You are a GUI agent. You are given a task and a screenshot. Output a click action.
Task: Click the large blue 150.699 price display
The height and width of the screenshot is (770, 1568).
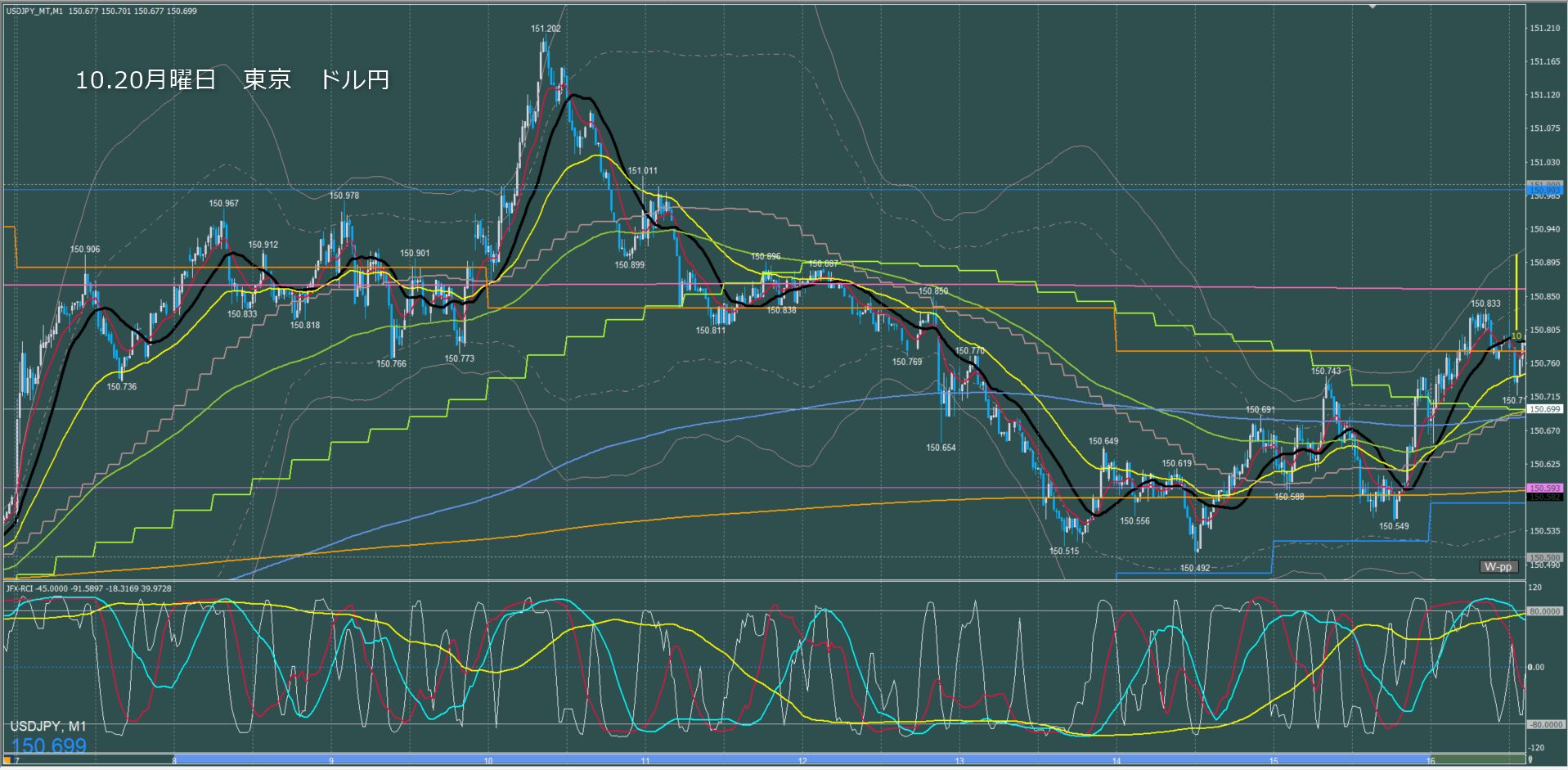pos(49,745)
